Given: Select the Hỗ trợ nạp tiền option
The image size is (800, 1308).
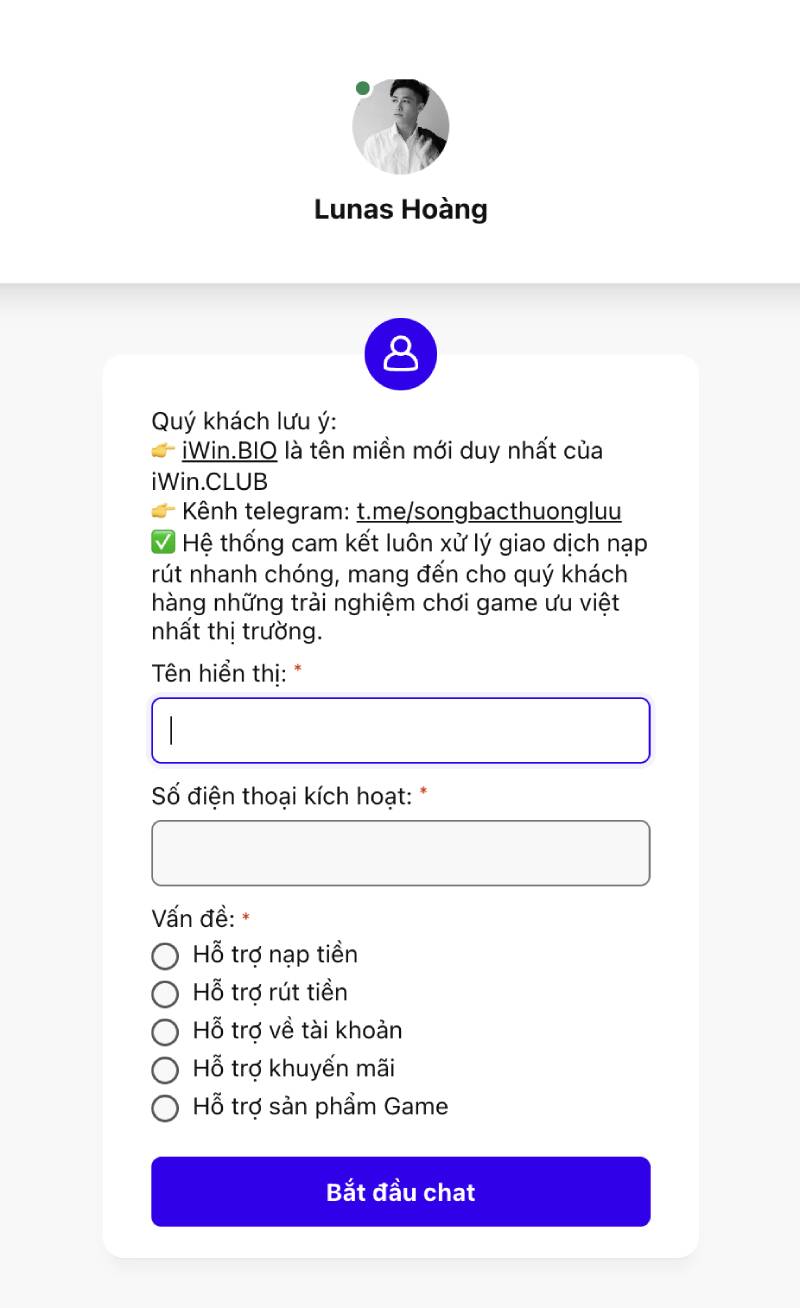Looking at the screenshot, I should pyautogui.click(x=165, y=956).
